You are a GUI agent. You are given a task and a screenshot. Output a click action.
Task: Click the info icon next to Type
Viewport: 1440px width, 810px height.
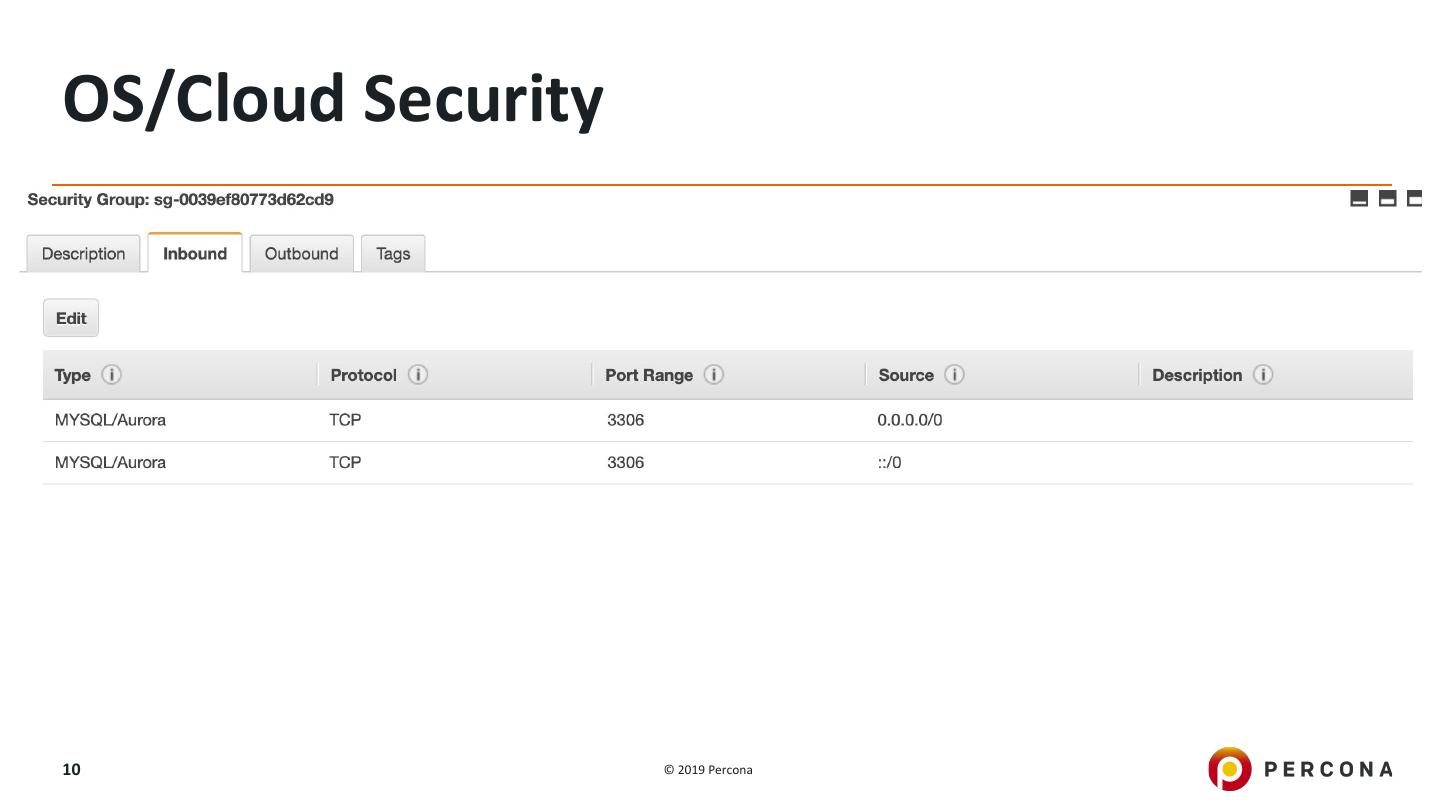[112, 375]
